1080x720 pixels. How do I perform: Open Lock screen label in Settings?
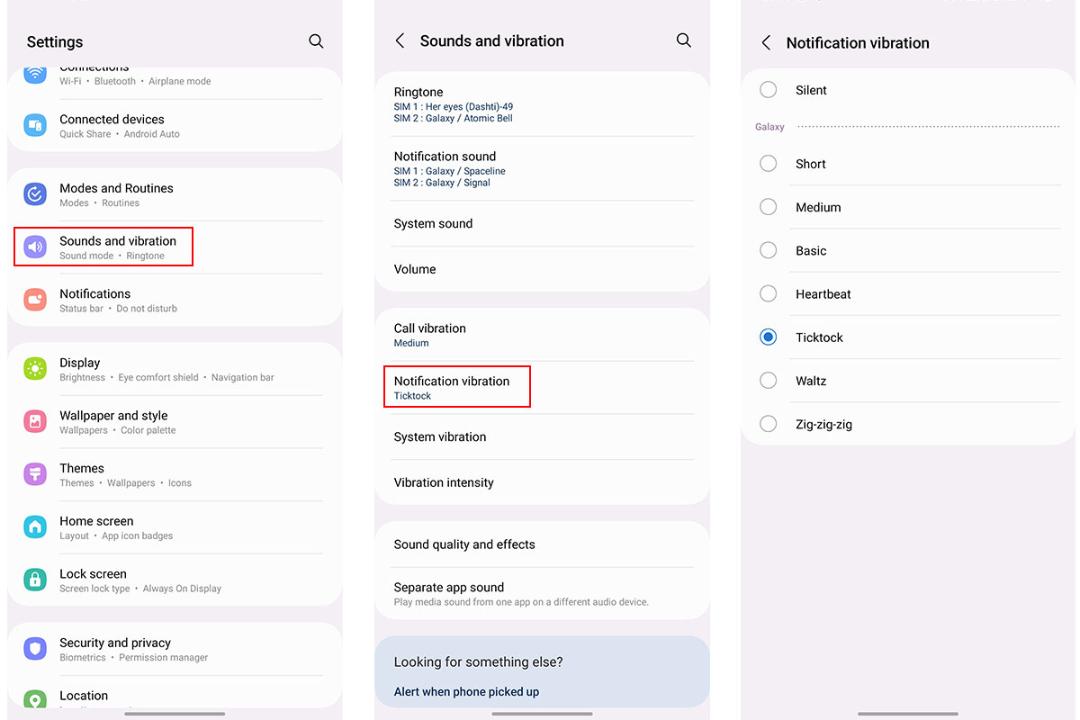[x=92, y=573]
